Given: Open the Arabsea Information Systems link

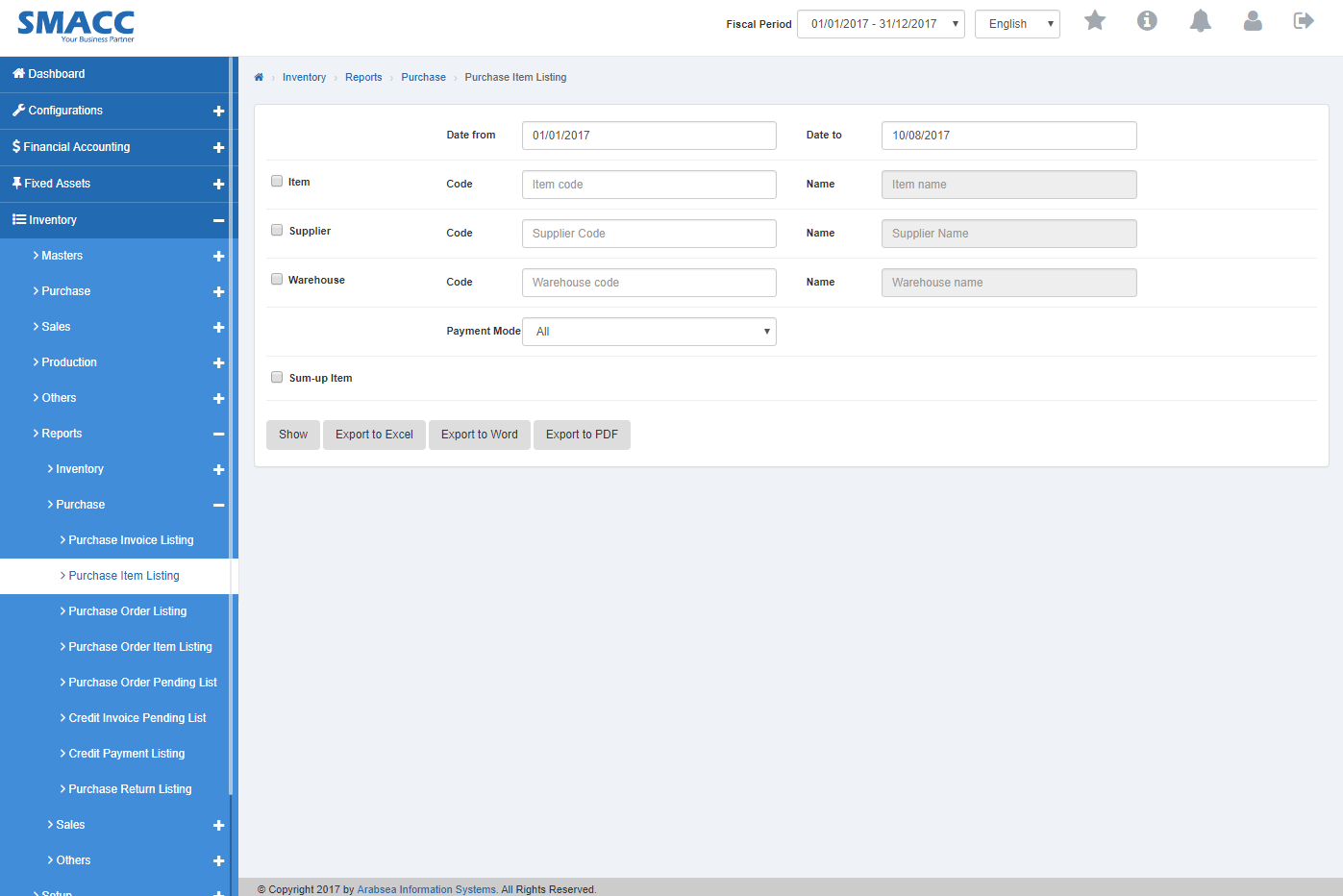Looking at the screenshot, I should click(426, 889).
